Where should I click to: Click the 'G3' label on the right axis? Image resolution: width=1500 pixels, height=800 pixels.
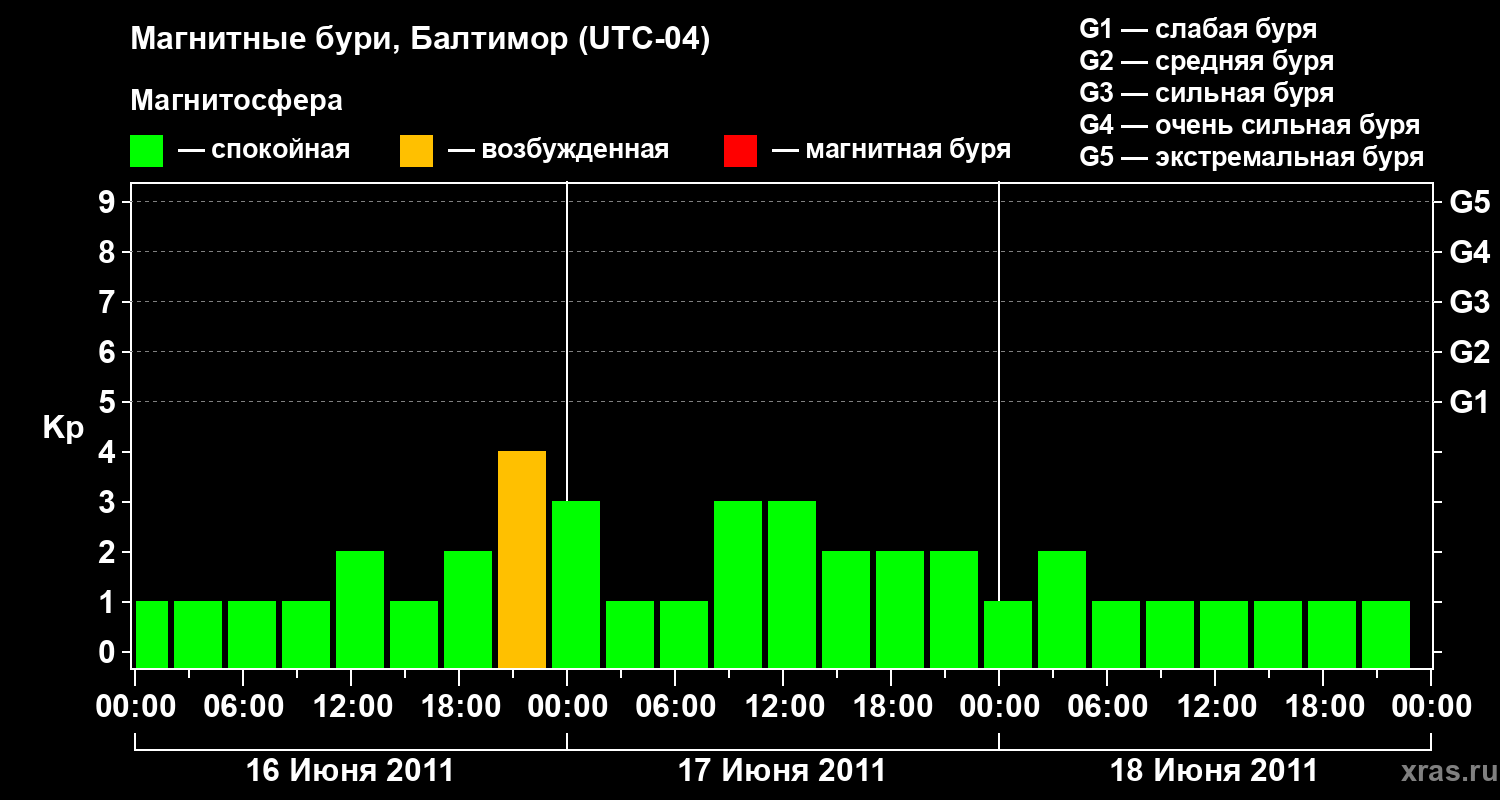(x=1469, y=303)
